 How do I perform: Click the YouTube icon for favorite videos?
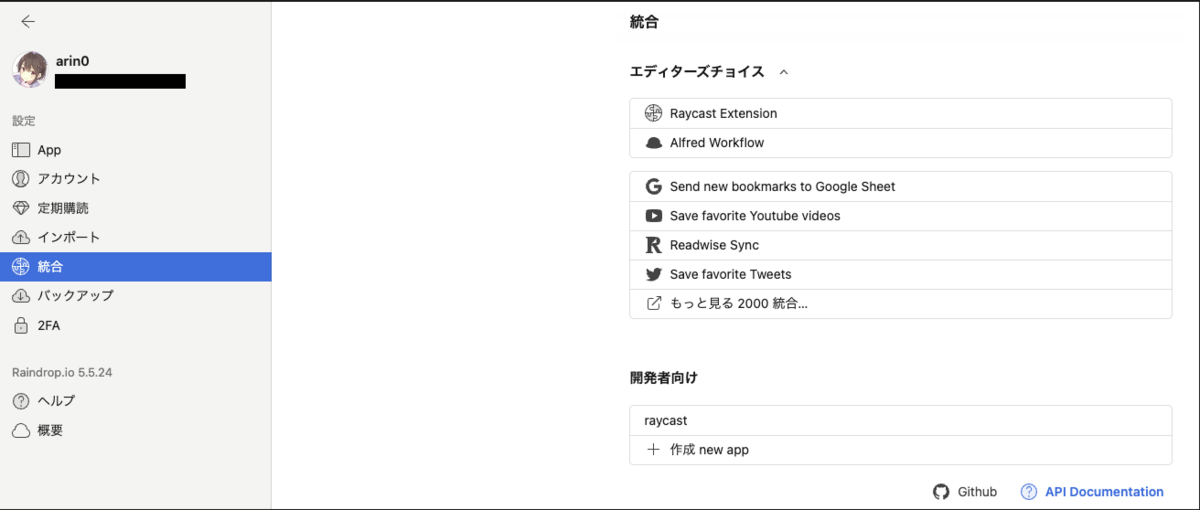(654, 216)
